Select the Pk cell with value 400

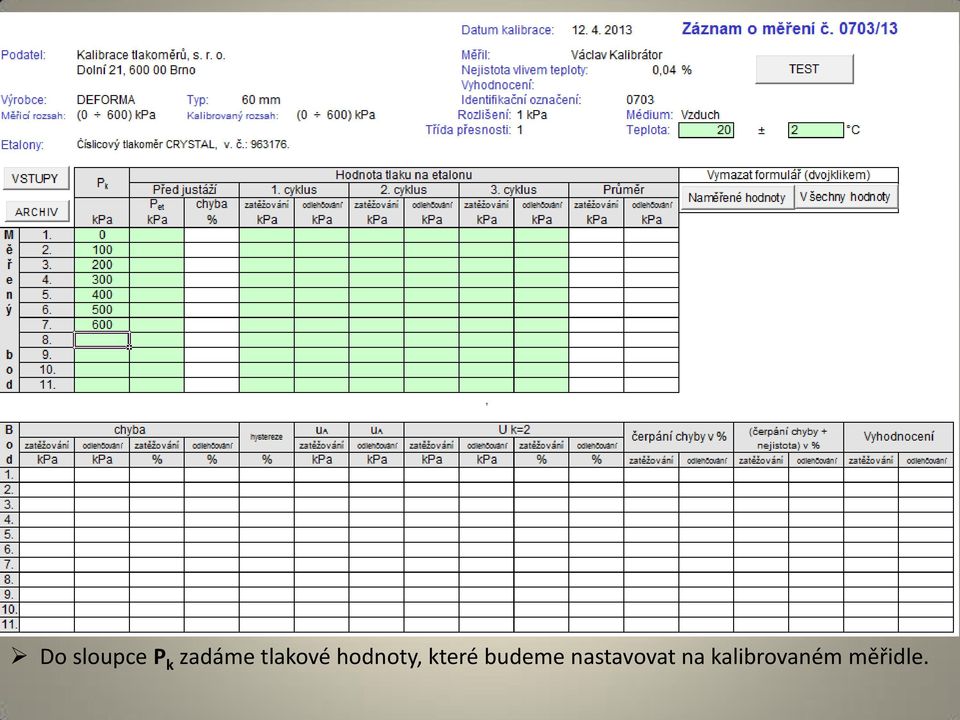[x=102, y=295]
